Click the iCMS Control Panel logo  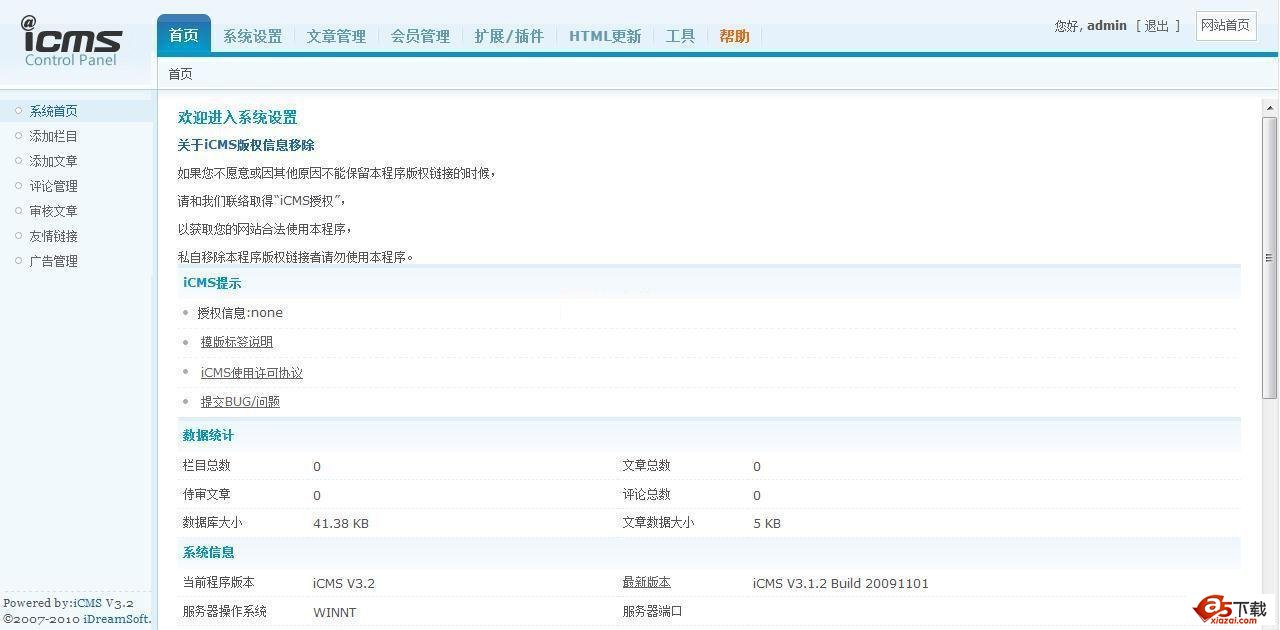(x=71, y=42)
